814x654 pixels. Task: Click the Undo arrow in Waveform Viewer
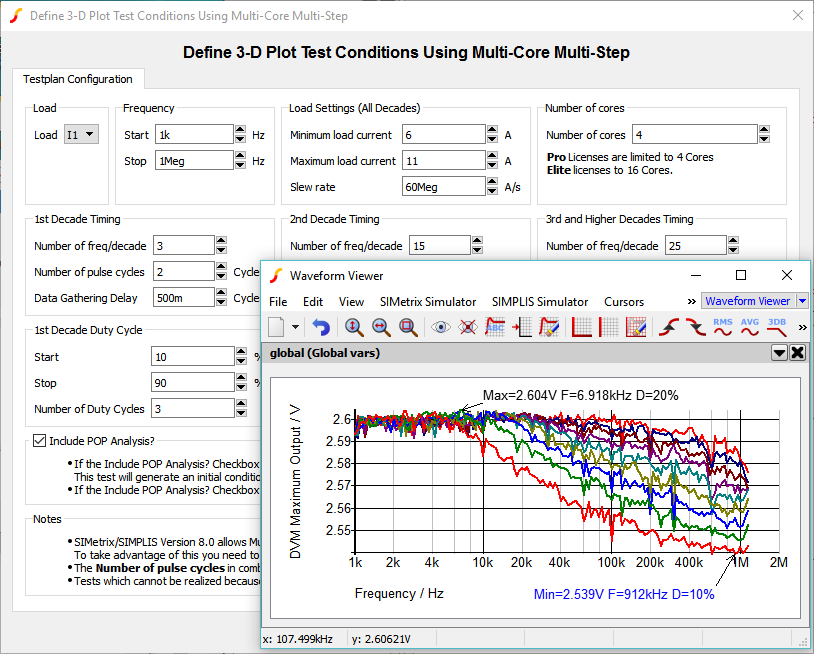[x=318, y=326]
